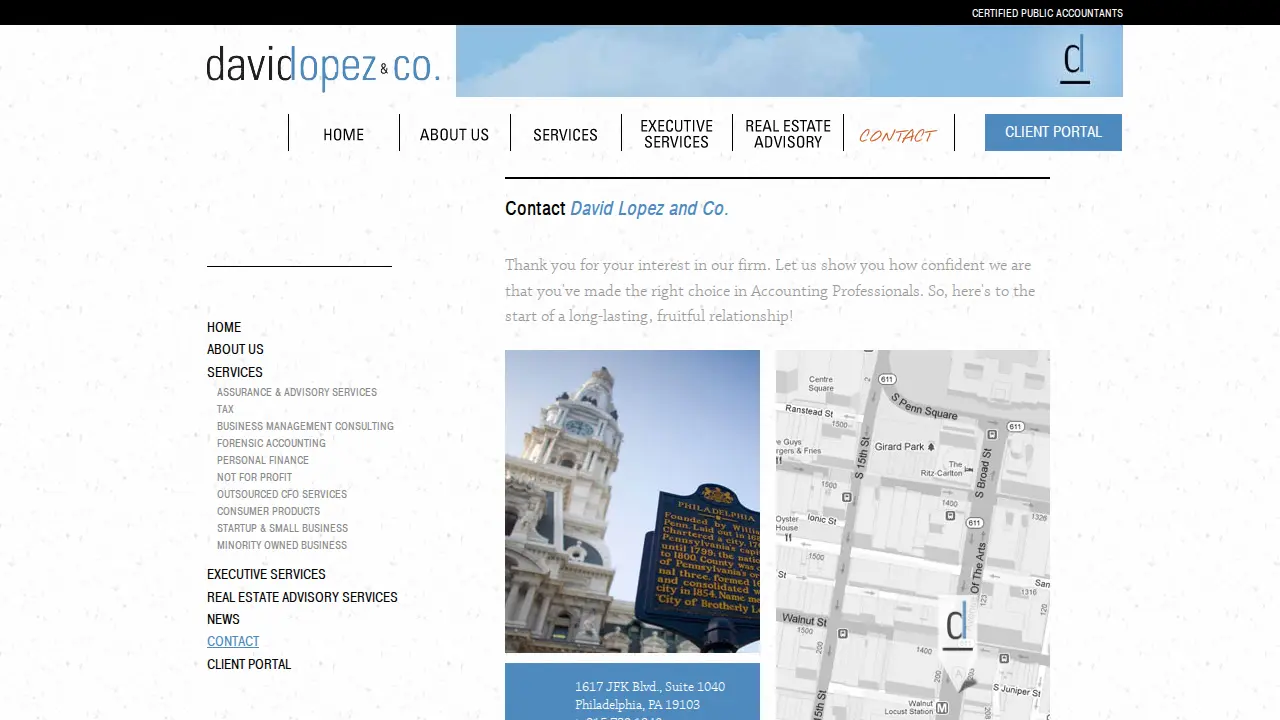
Task: Select Outsourced CFO Services in the sidebar
Action: [282, 494]
